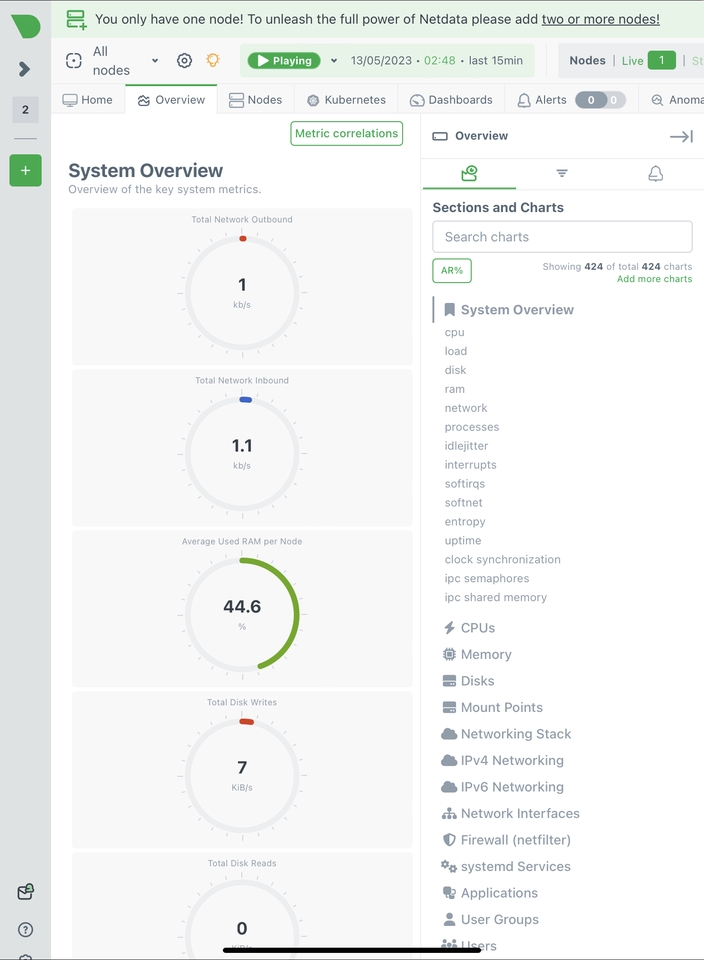Jump to the disk charts entry
The width and height of the screenshot is (704, 960).
(x=455, y=370)
